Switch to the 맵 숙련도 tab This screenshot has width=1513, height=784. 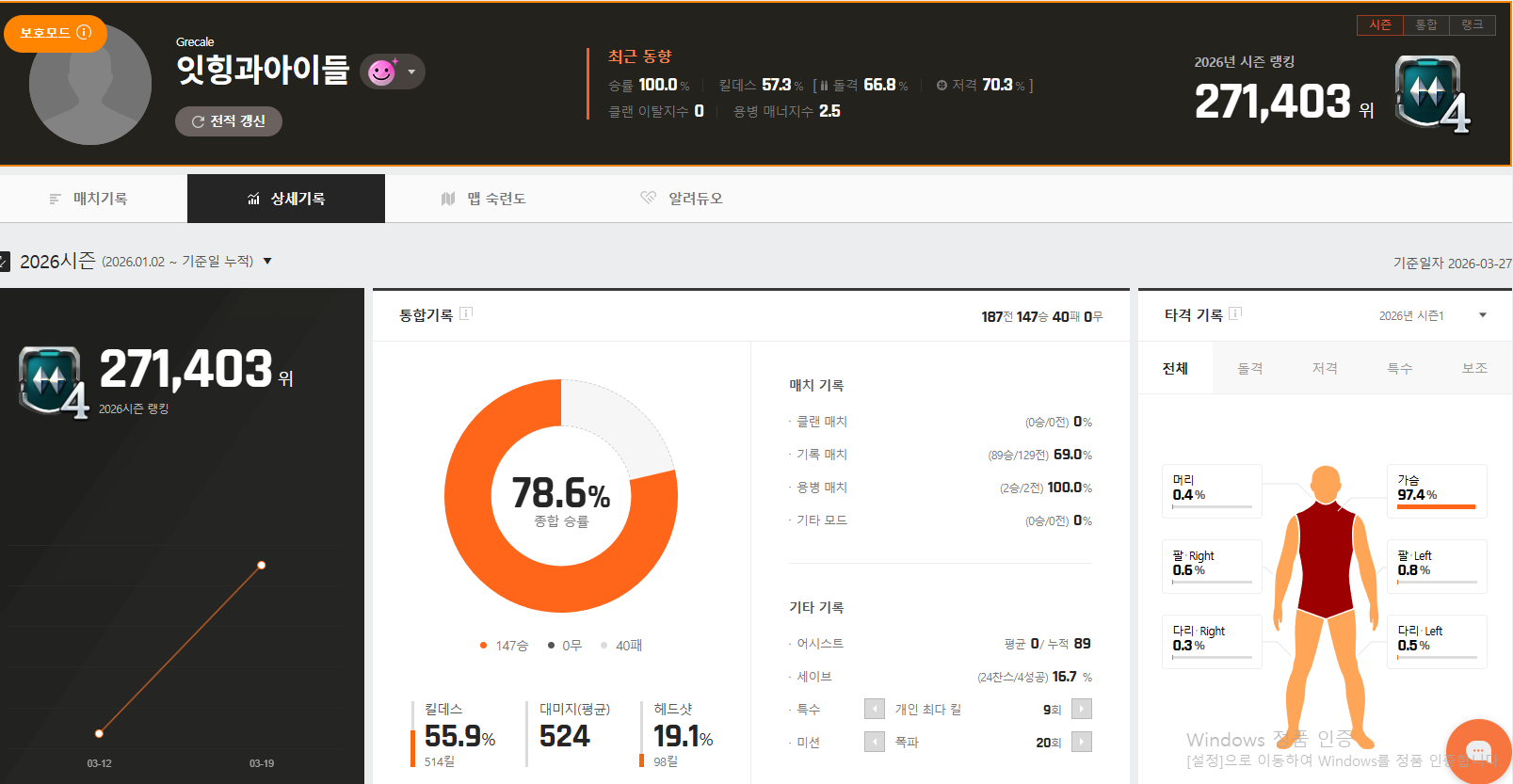point(484,199)
